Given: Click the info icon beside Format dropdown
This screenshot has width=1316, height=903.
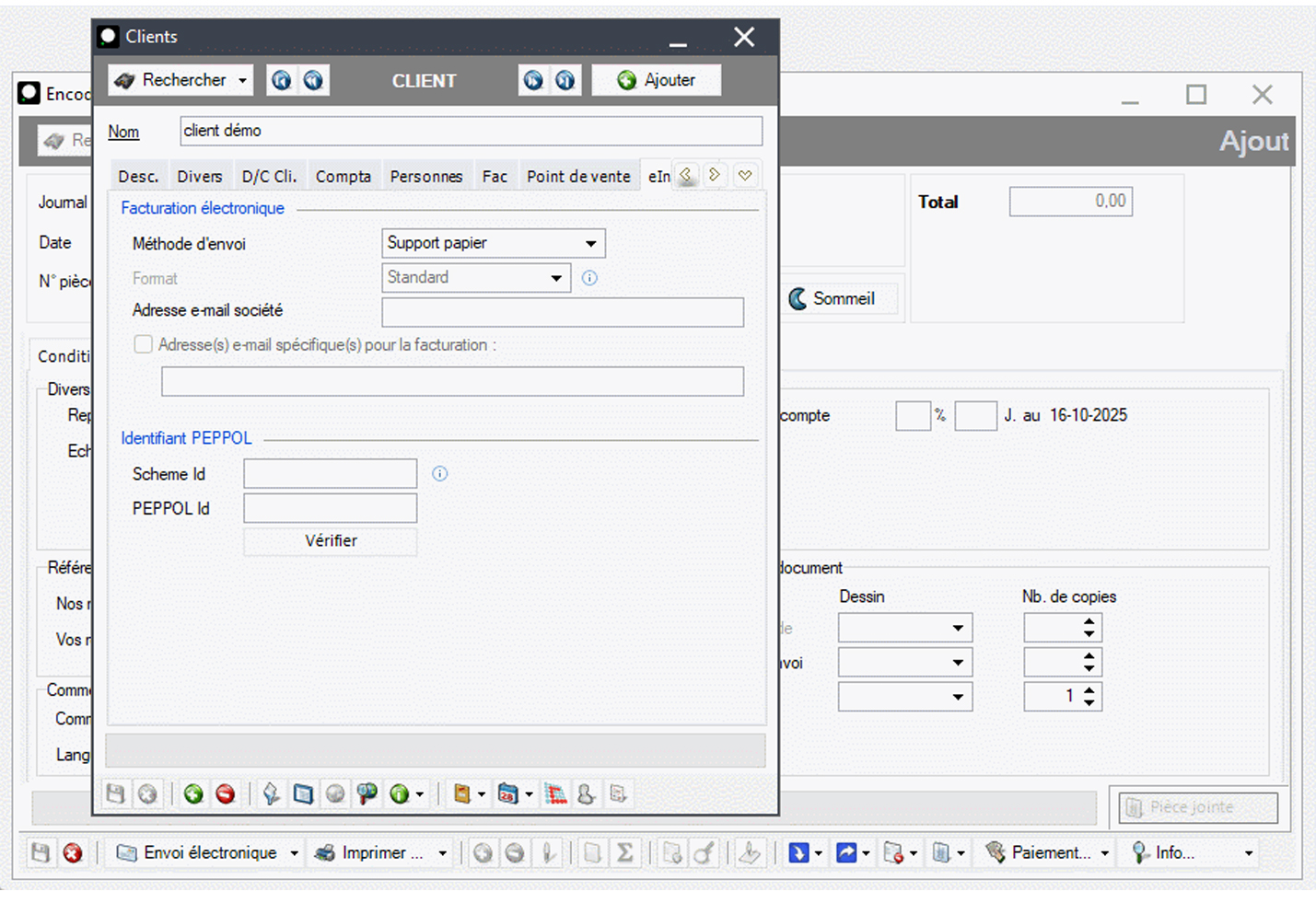Looking at the screenshot, I should click(589, 278).
